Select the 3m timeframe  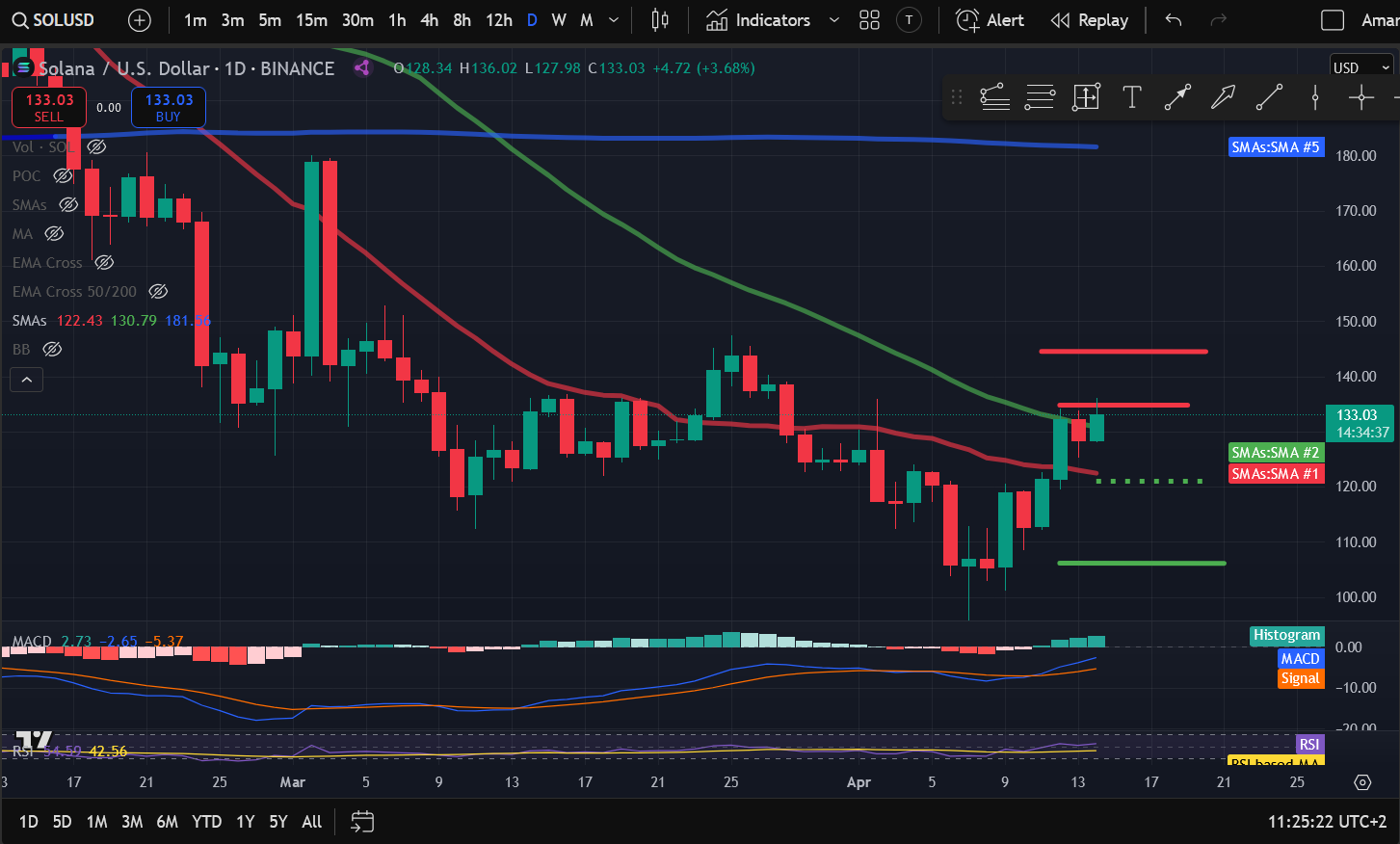[232, 20]
